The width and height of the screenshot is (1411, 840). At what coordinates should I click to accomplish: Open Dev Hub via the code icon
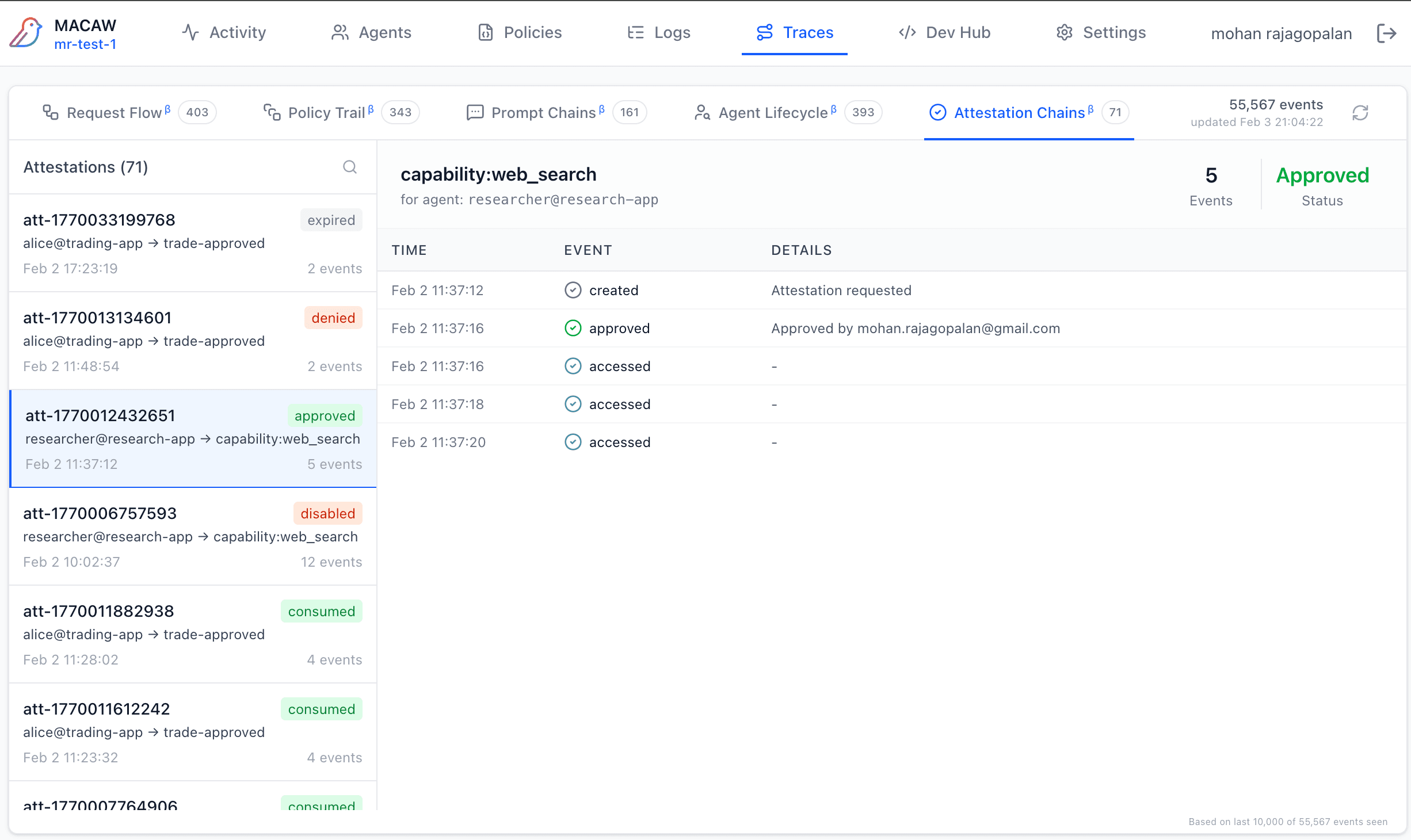(907, 33)
